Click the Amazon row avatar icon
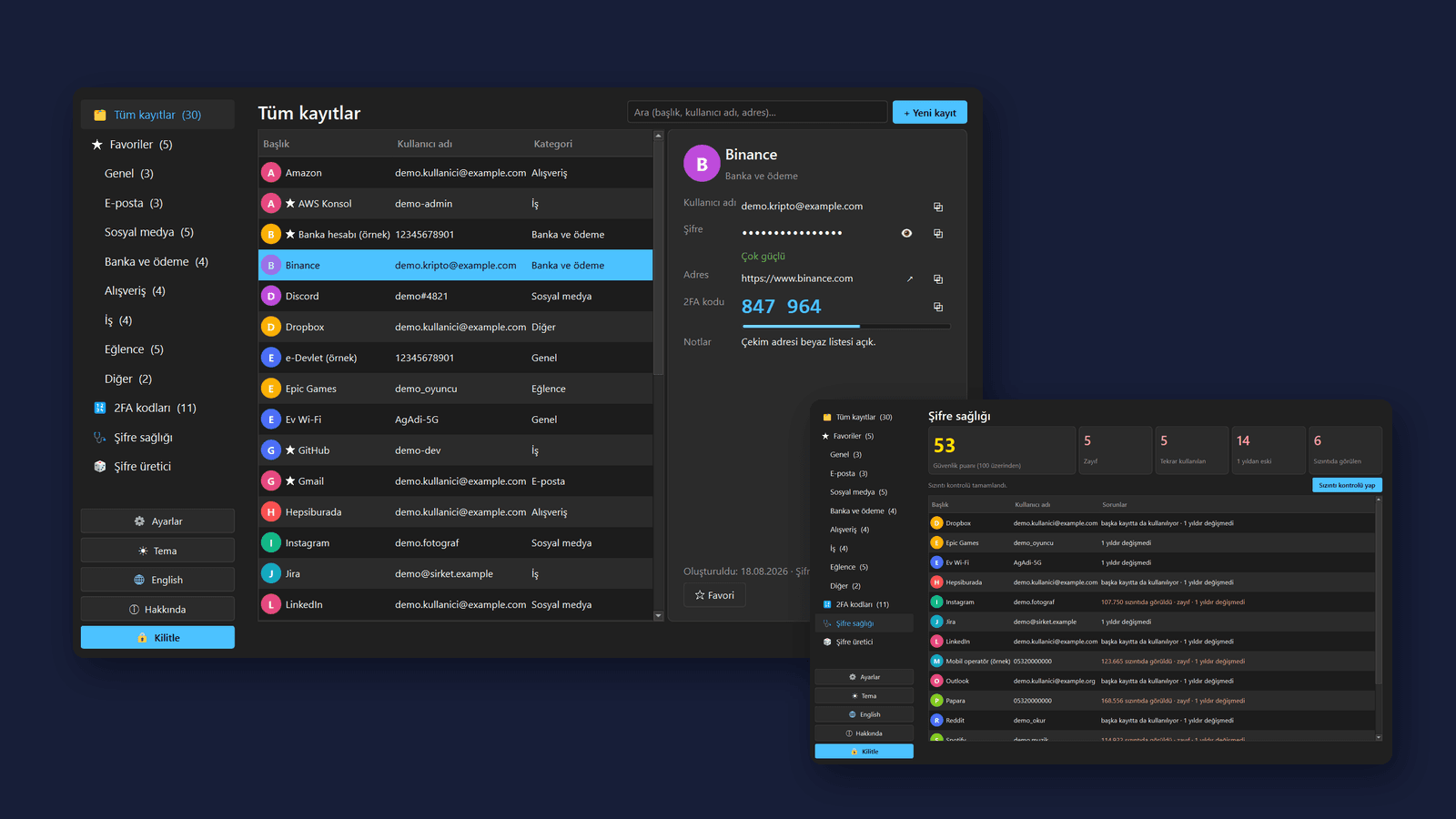 (271, 173)
